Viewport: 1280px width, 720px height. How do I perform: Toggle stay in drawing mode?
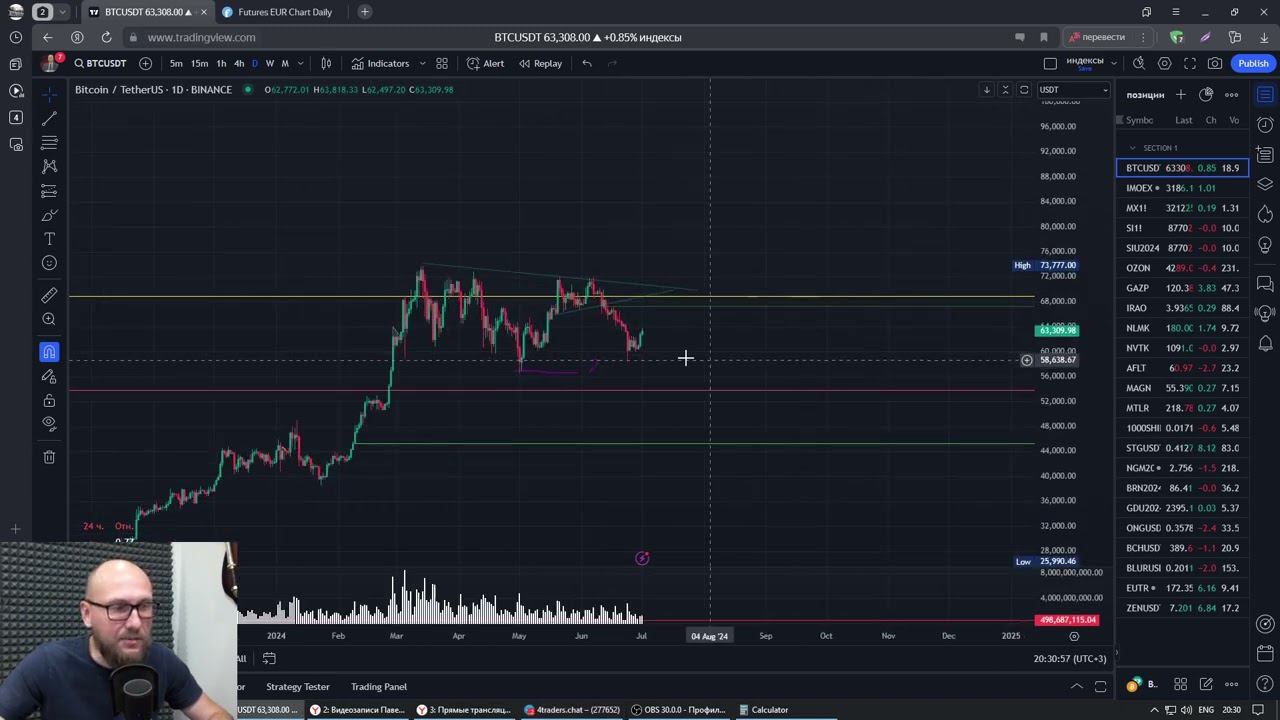click(49, 376)
